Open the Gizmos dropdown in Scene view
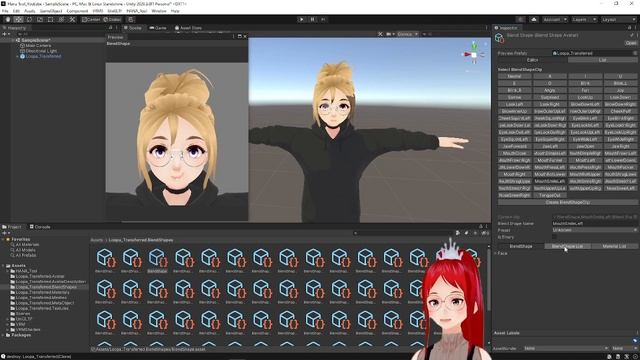 407,34
